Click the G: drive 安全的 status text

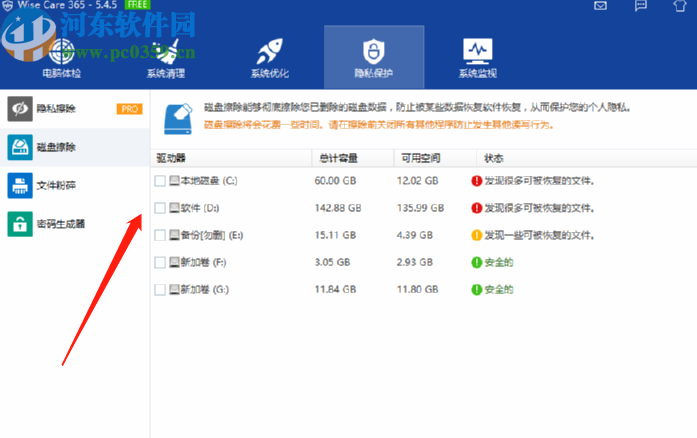click(499, 289)
